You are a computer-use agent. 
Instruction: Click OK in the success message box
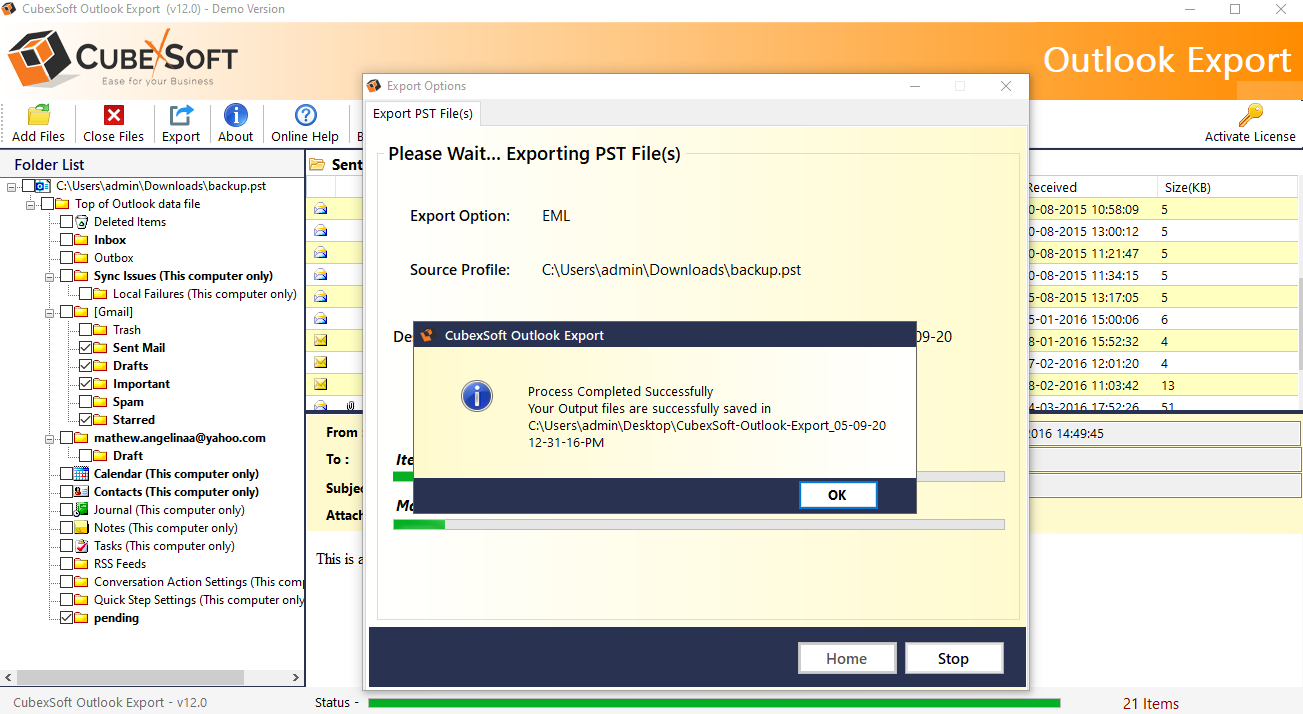[838, 495]
